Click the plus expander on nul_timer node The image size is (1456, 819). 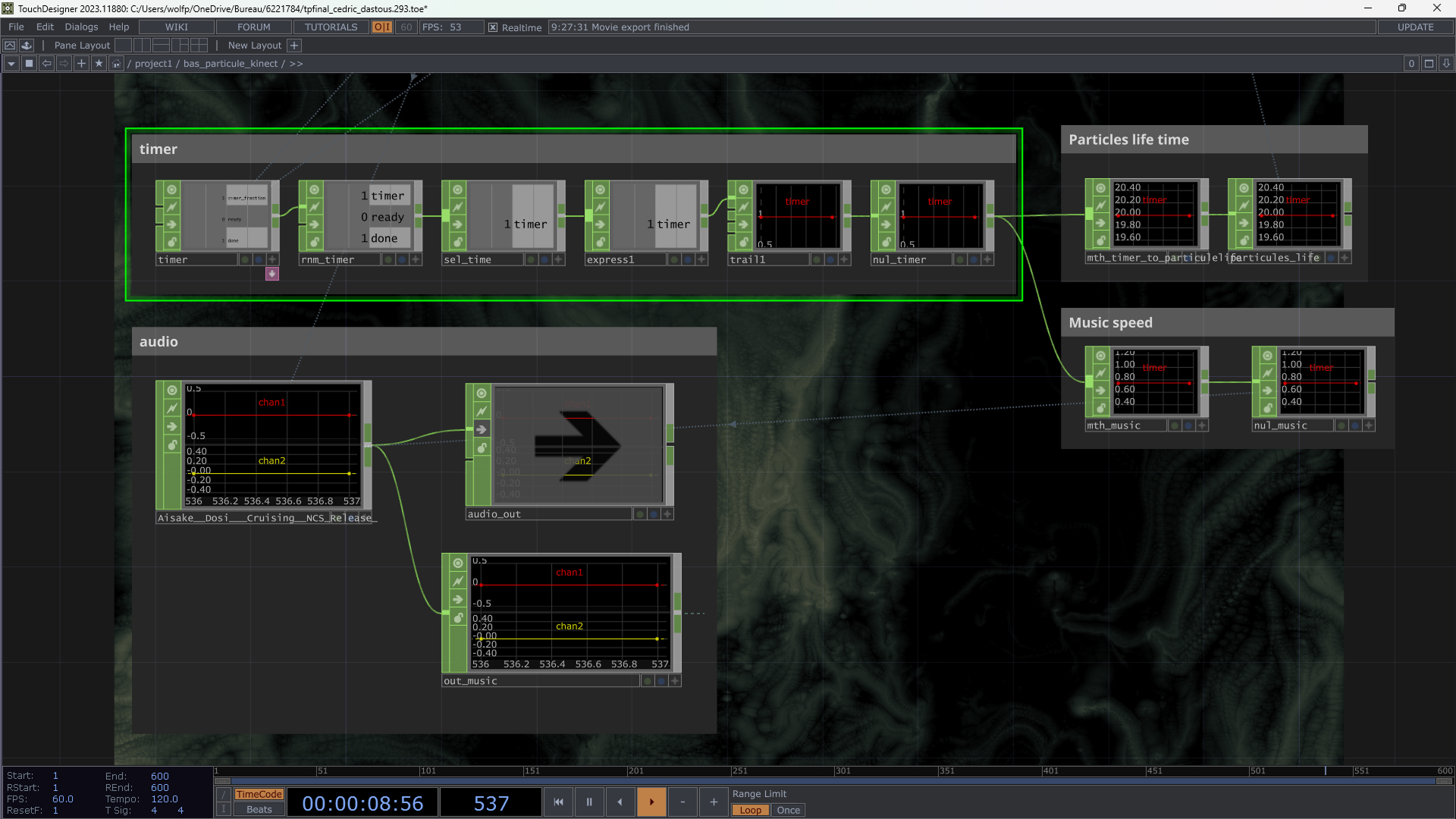987,259
